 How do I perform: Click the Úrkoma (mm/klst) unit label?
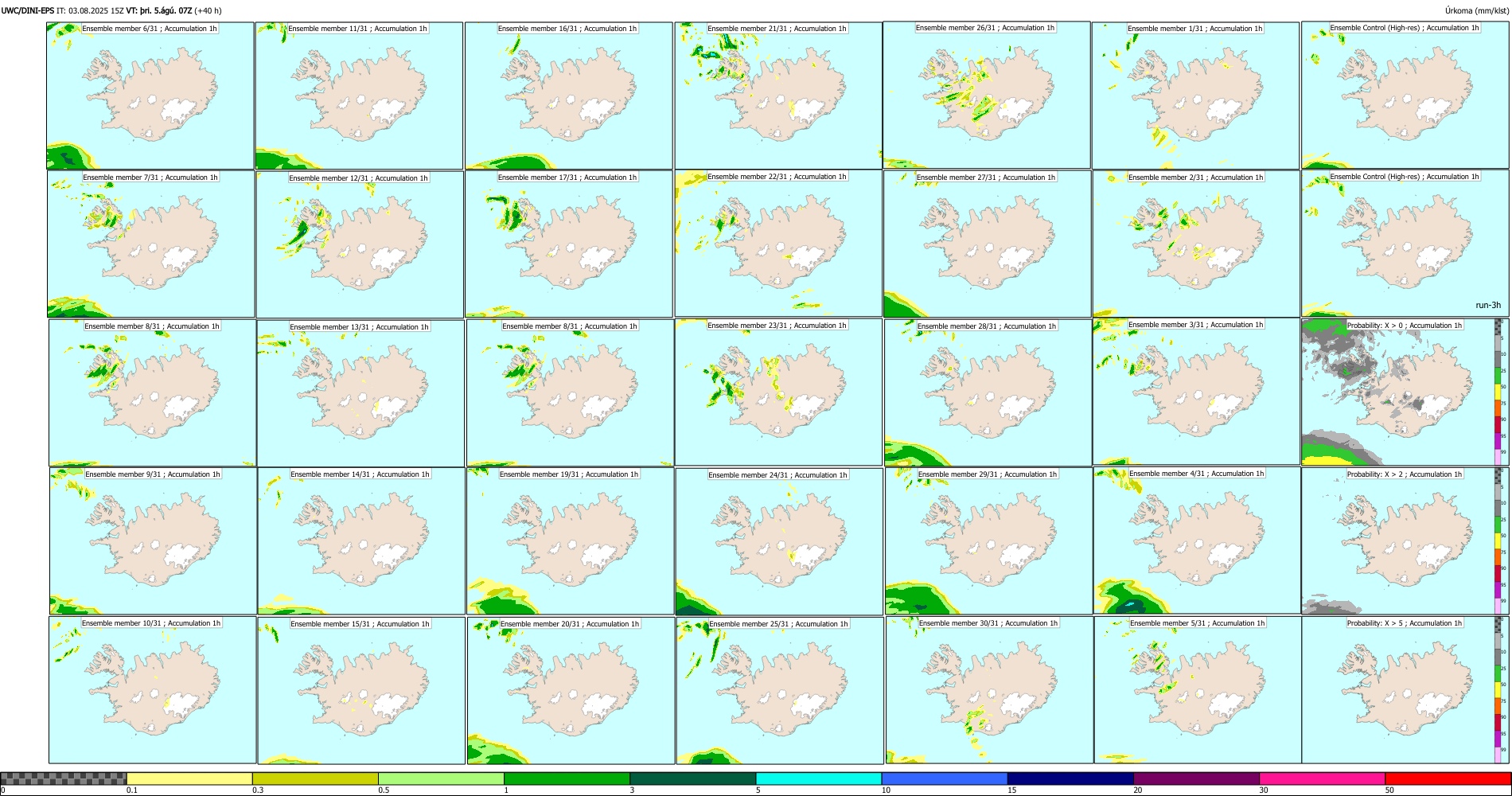coord(1476,10)
